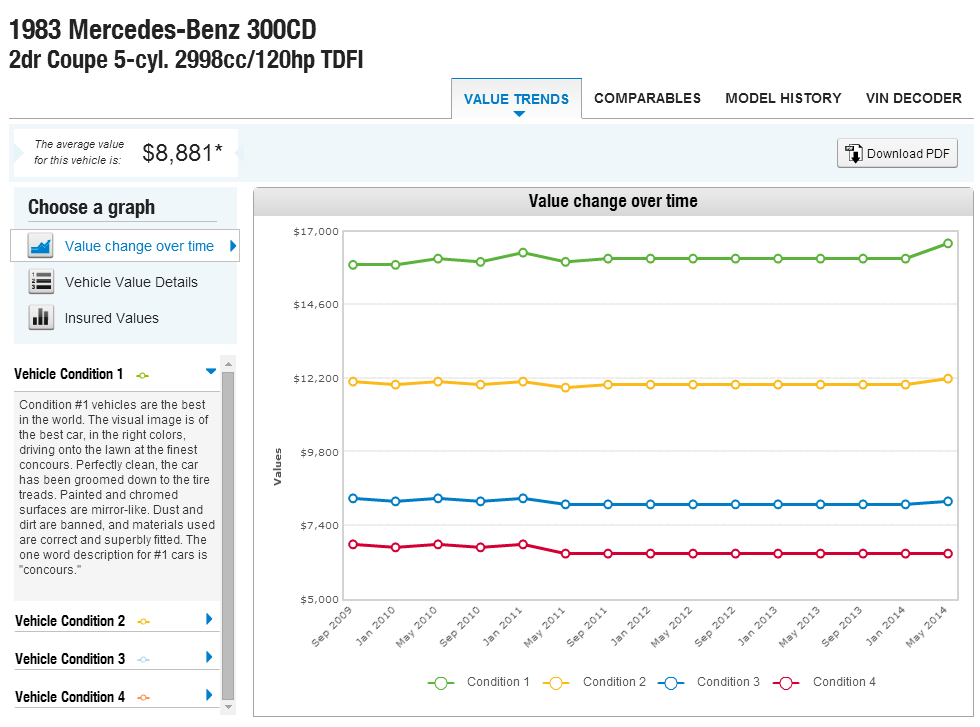This screenshot has width=980, height=727.
Task: Collapse the Vehicle Condition 1 section
Action: point(211,371)
